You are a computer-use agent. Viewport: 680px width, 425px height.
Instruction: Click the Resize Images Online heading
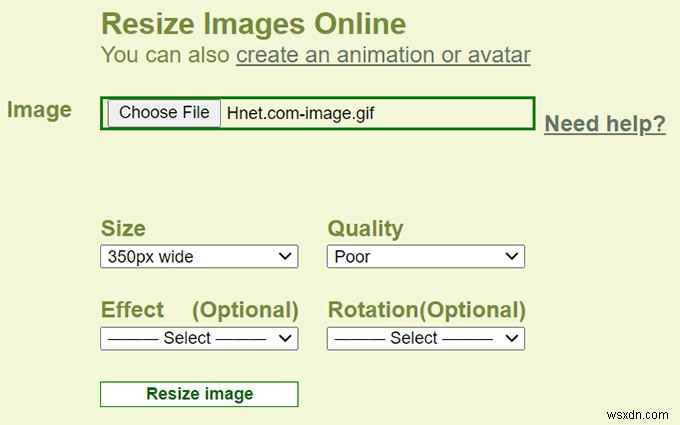[x=254, y=23]
